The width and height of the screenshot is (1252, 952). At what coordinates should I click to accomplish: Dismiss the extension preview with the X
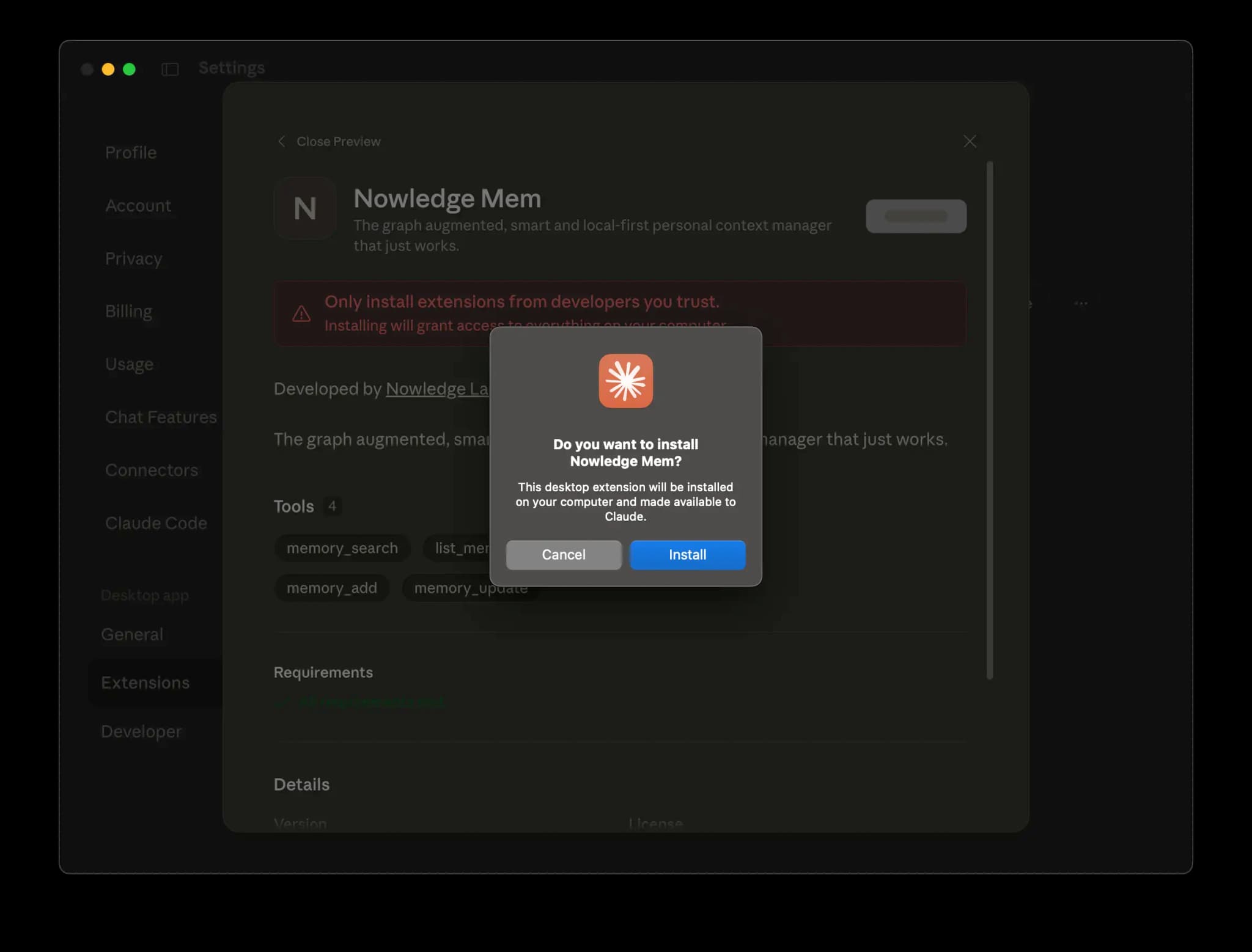coord(970,141)
